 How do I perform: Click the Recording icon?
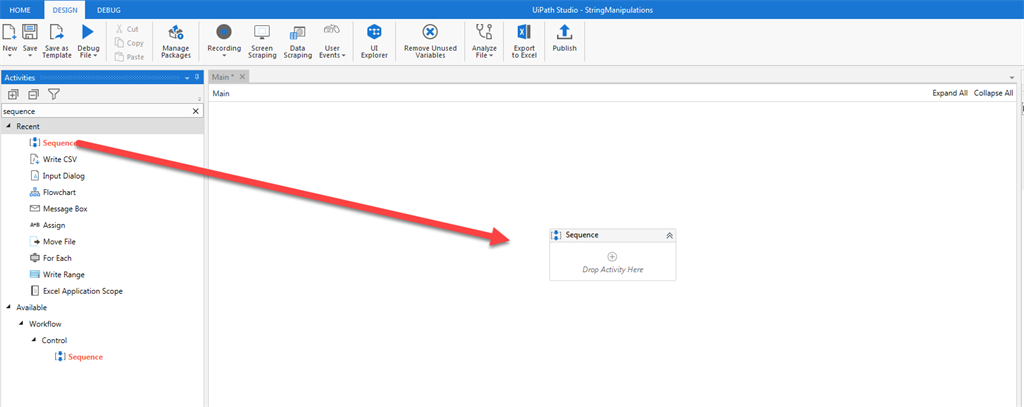pyautogui.click(x=224, y=32)
